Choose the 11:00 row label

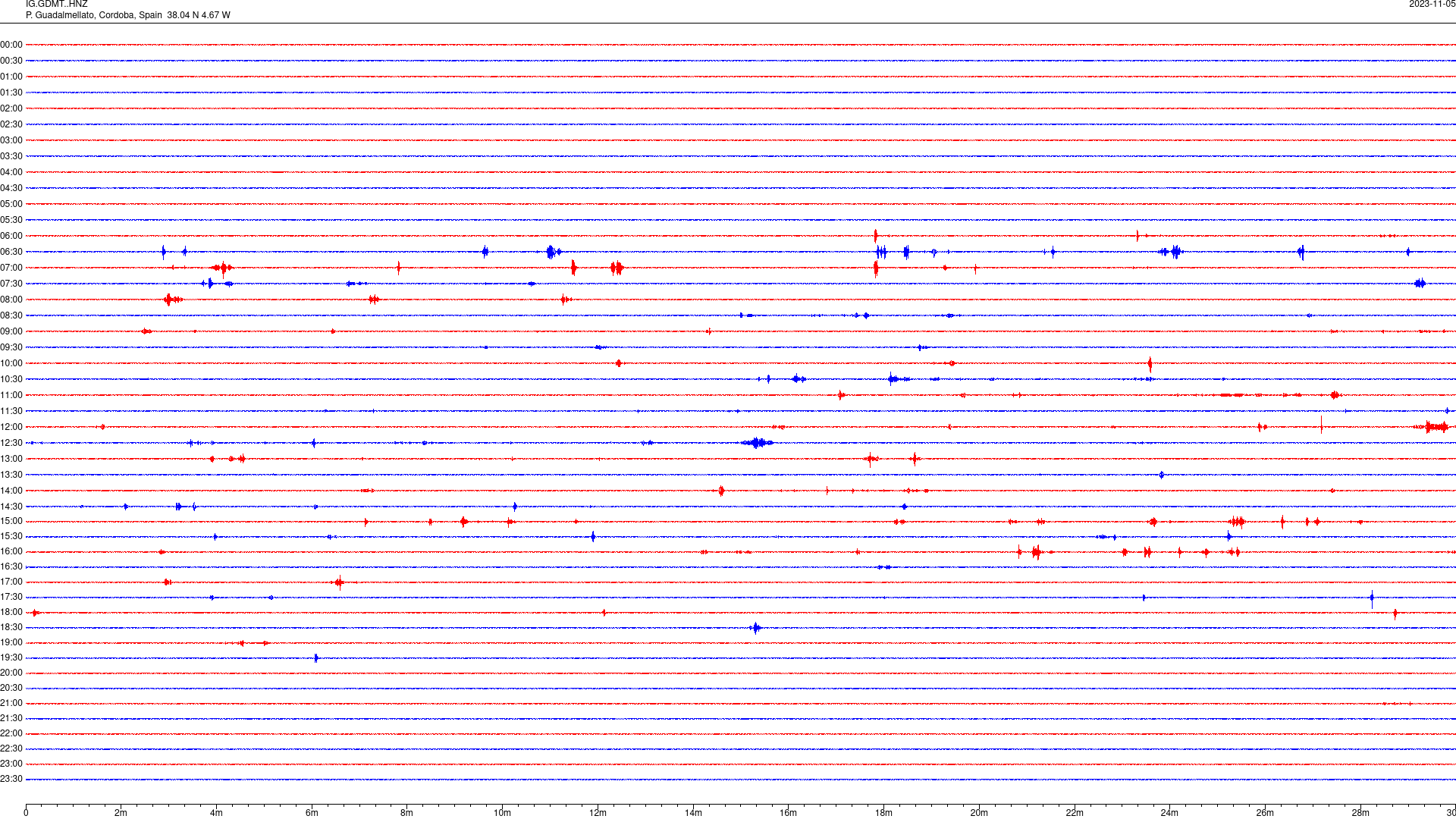[x=11, y=395]
